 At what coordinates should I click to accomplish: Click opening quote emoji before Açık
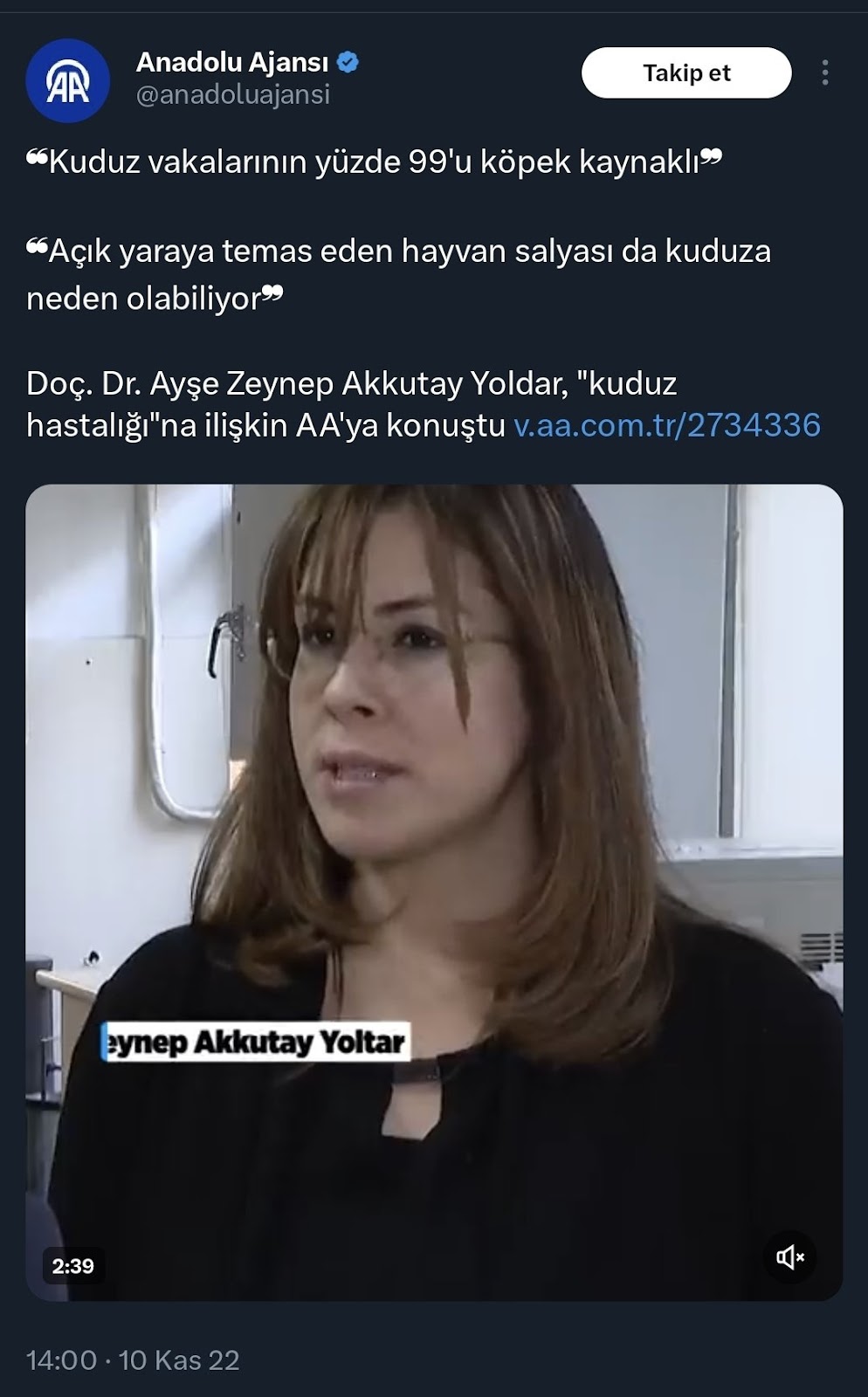pos(37,248)
